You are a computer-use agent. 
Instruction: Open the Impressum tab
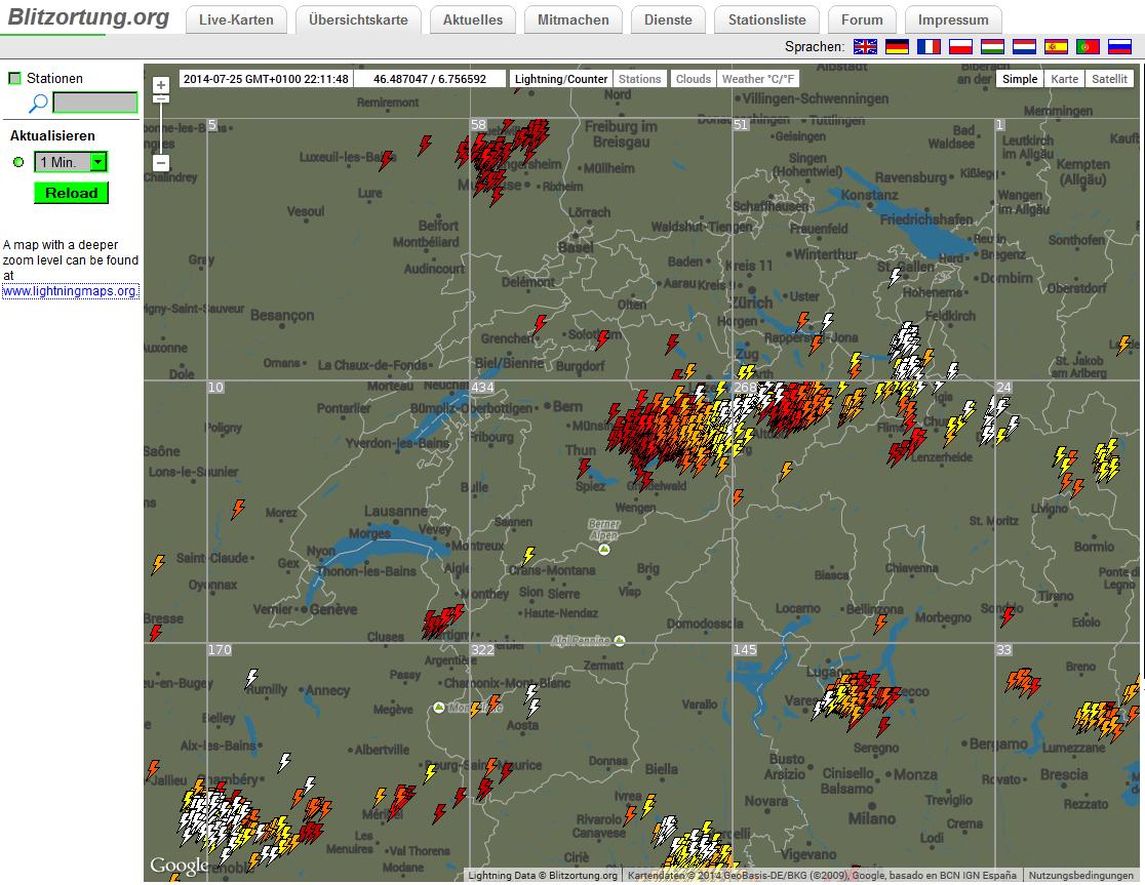(x=953, y=20)
